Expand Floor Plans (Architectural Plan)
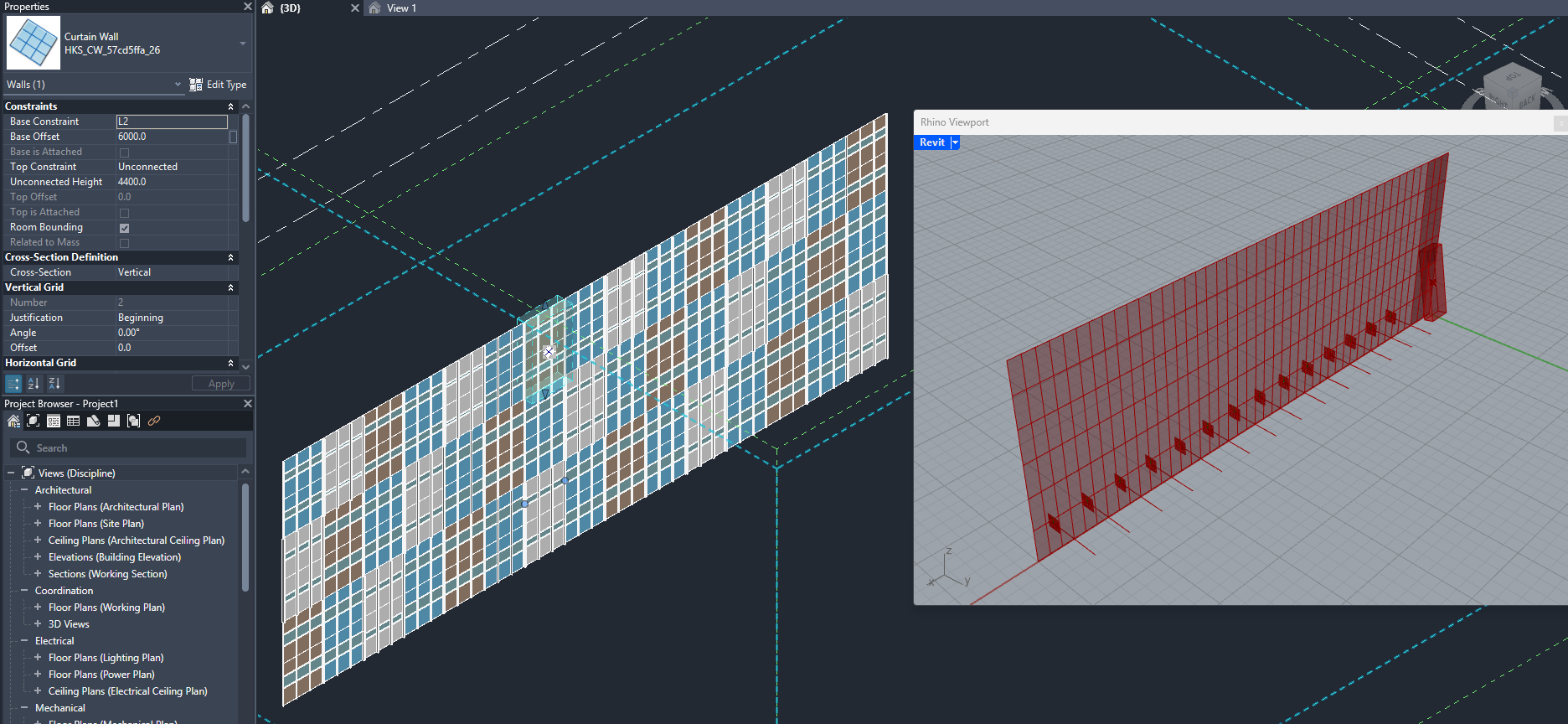 pyautogui.click(x=38, y=506)
